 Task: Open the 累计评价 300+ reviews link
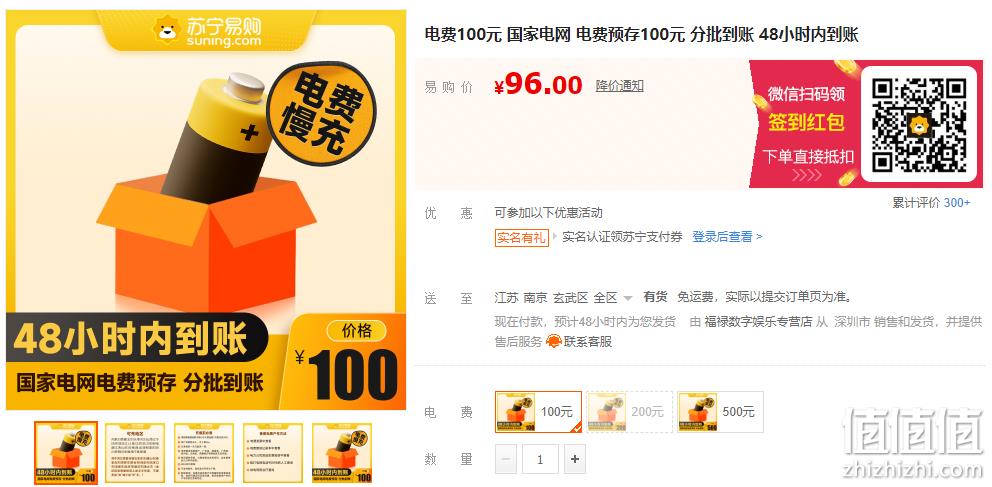(x=931, y=202)
